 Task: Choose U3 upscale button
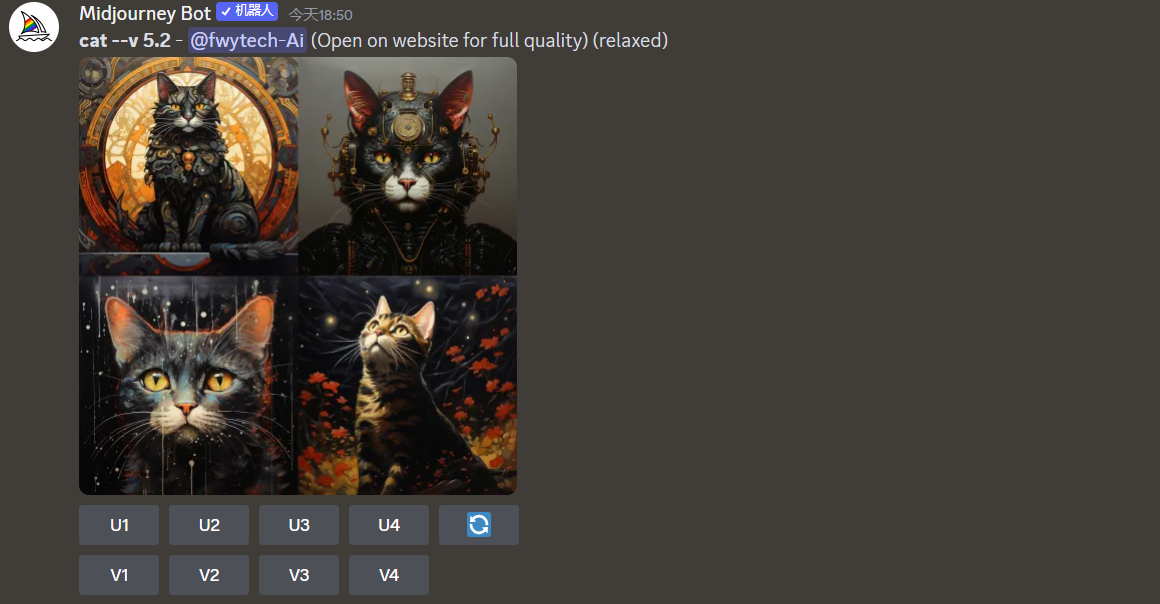pyautogui.click(x=299, y=525)
